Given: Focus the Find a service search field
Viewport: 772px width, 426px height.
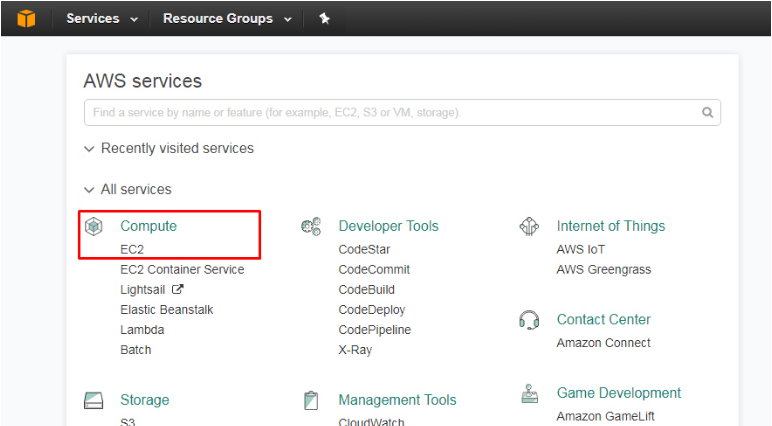Looking at the screenshot, I should click(402, 112).
